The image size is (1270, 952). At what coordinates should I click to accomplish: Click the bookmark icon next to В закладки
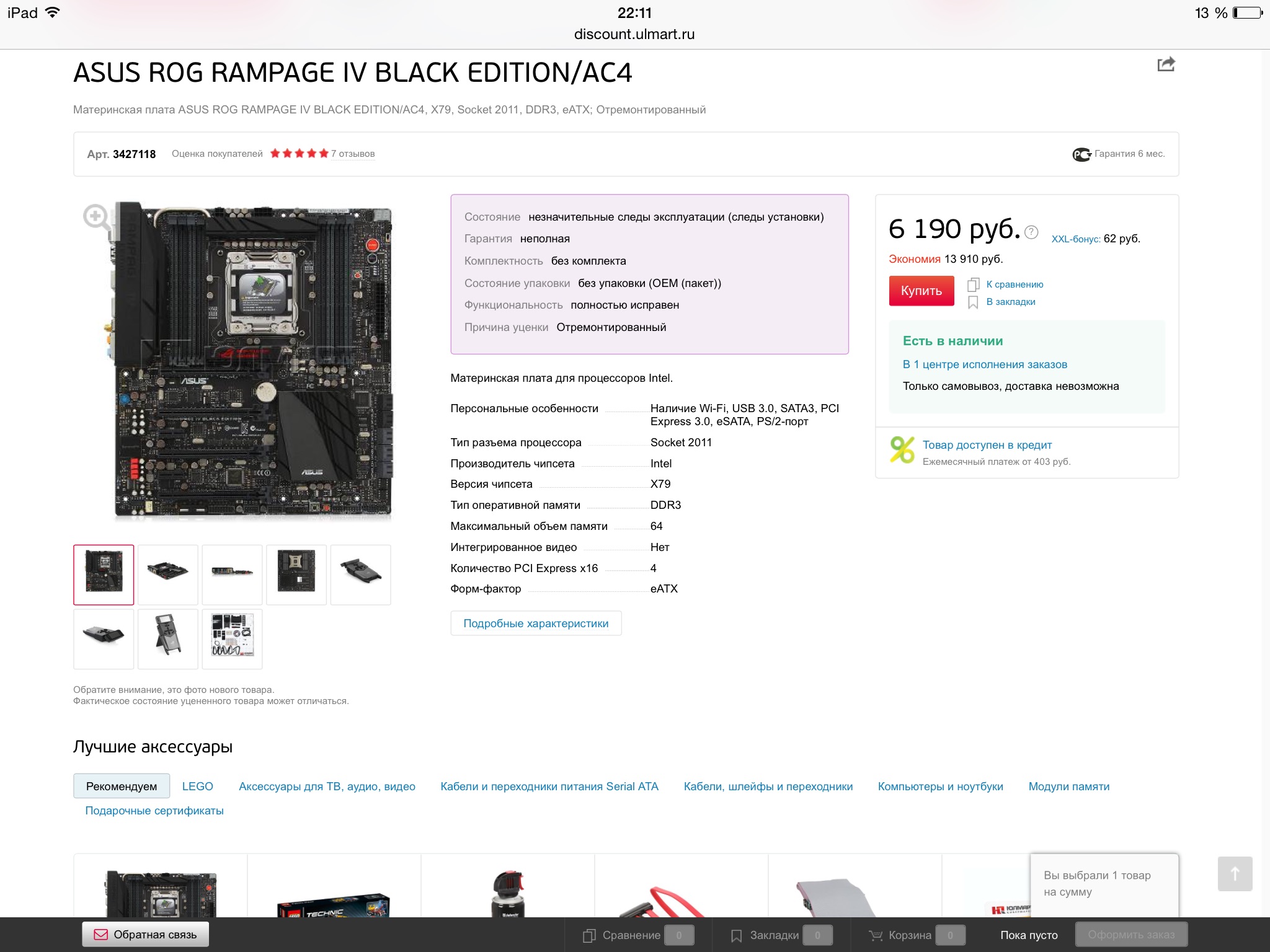(973, 302)
